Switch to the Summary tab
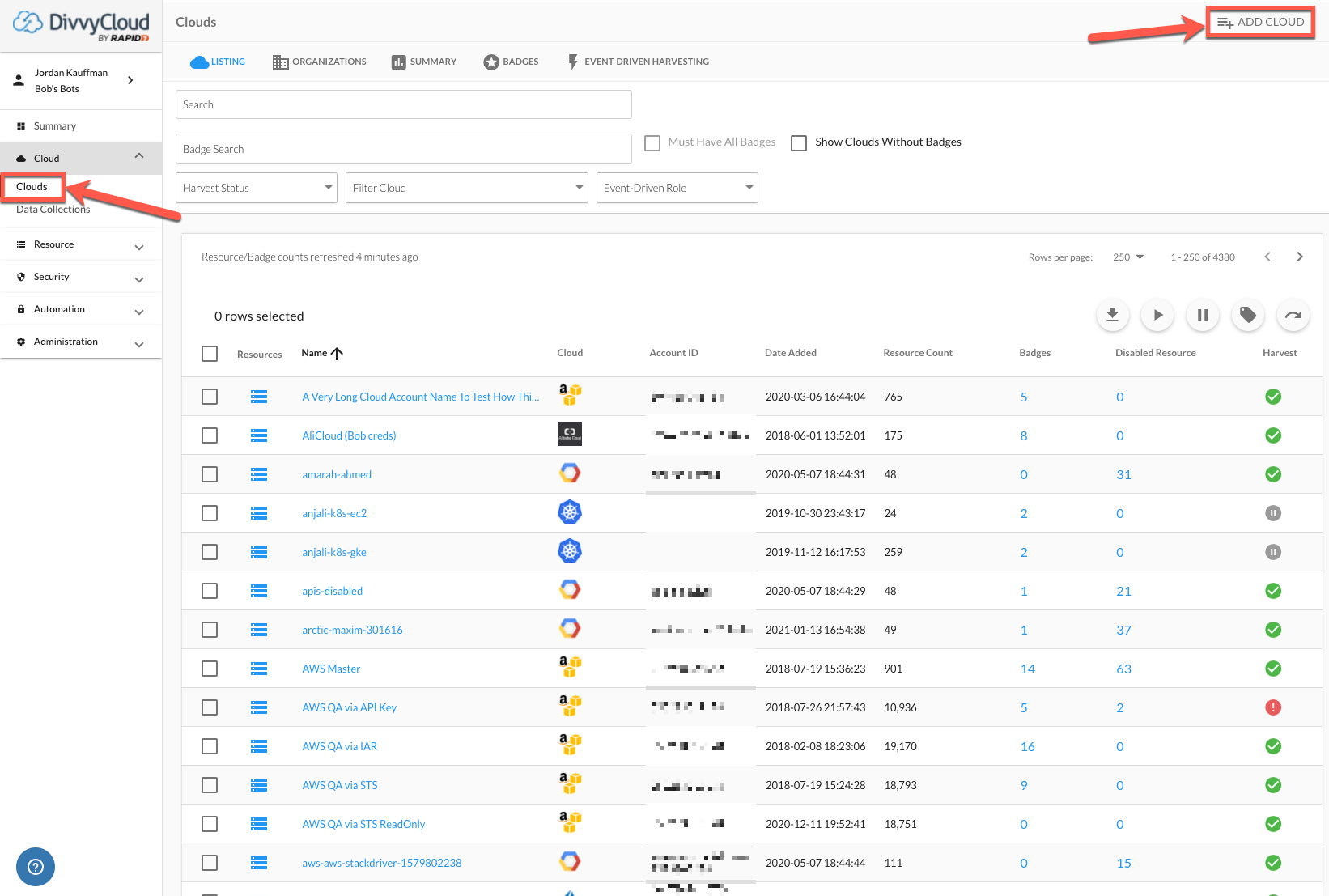 click(424, 62)
